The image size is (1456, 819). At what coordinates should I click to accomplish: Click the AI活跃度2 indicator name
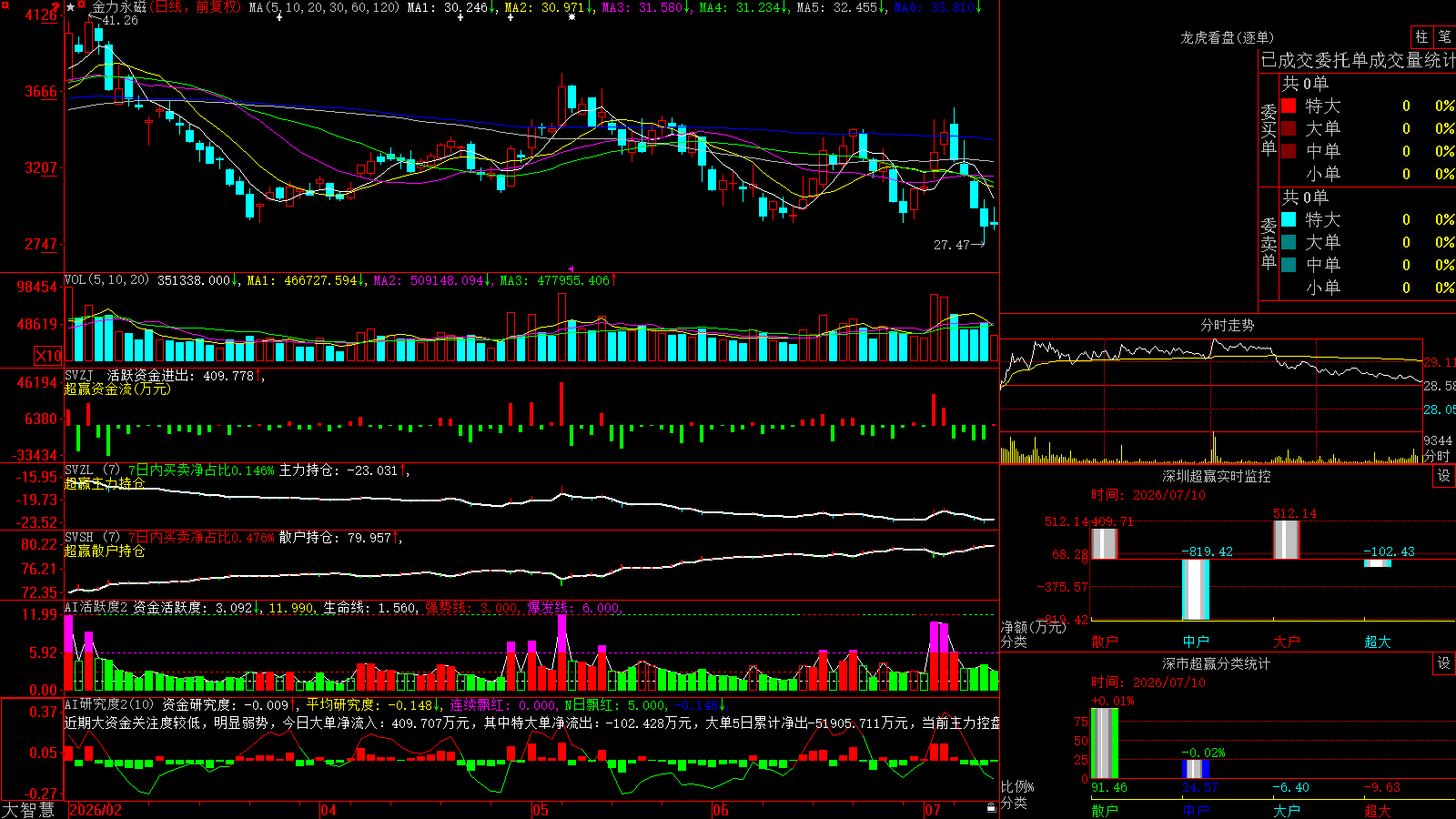pyautogui.click(x=96, y=607)
